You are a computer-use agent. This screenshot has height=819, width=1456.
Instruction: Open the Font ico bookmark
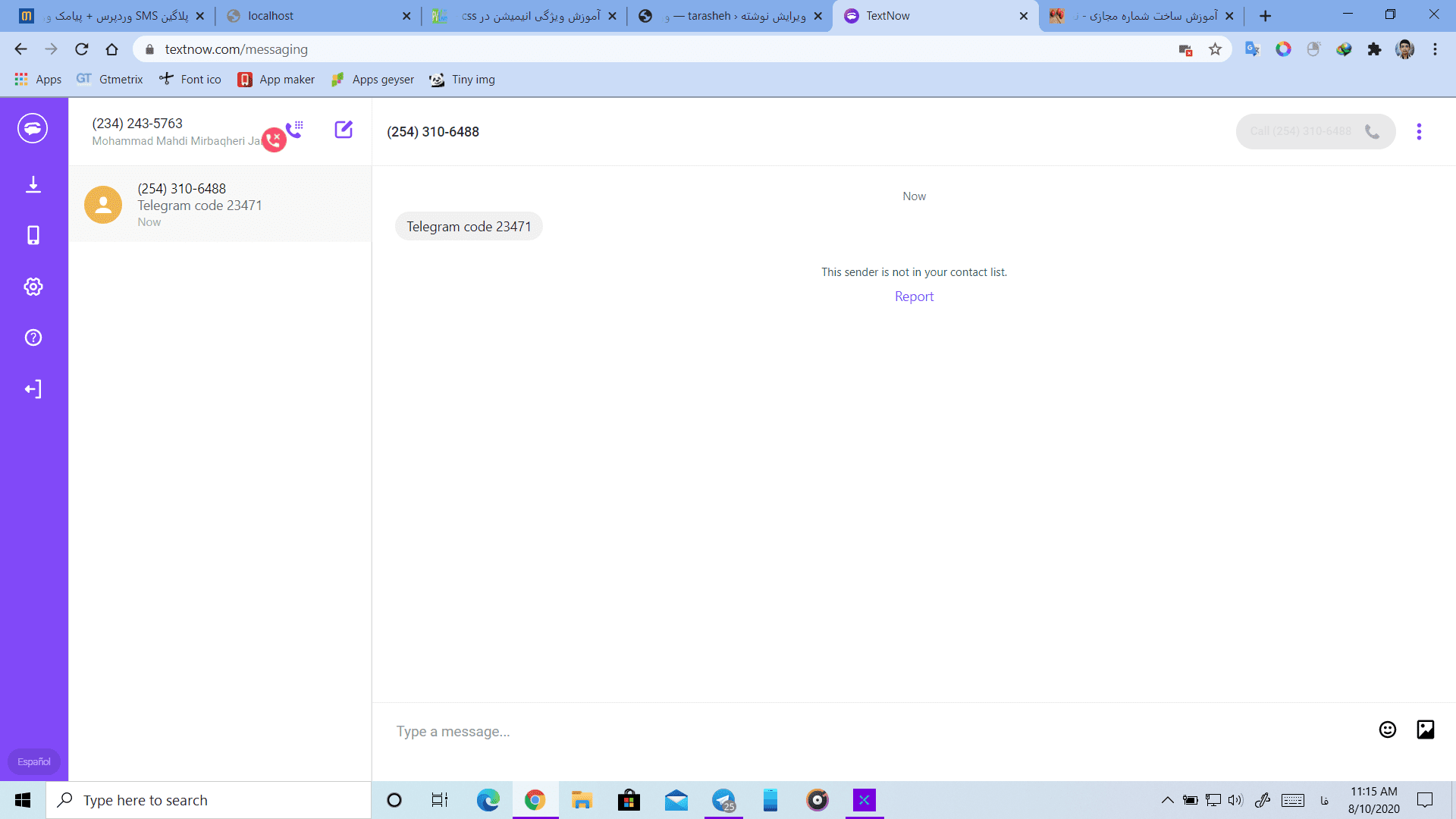[190, 79]
